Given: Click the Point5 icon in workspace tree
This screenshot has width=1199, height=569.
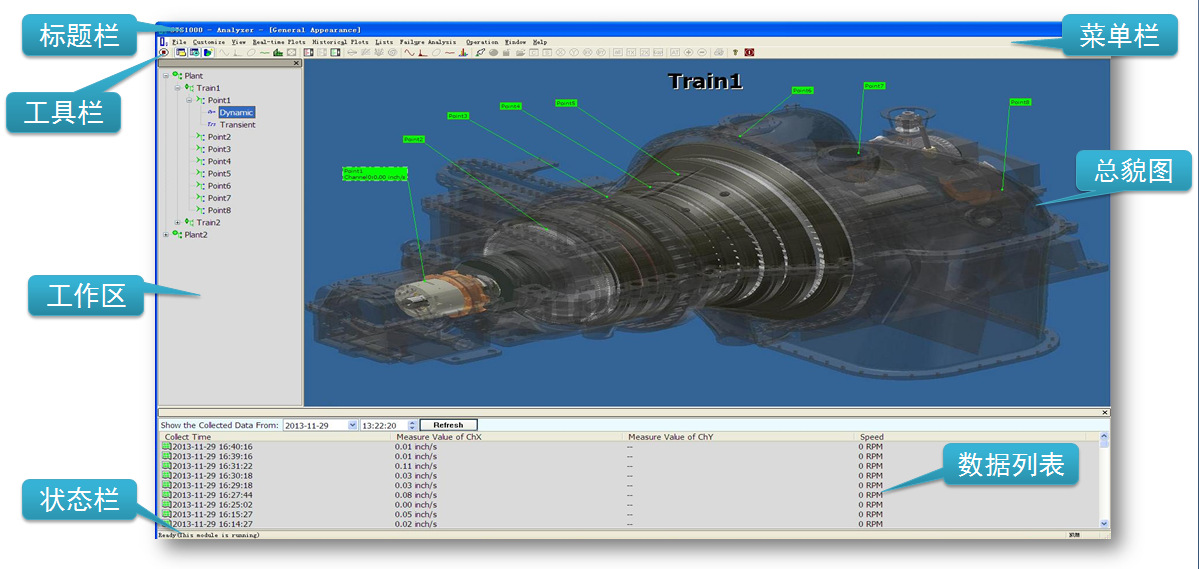Looking at the screenshot, I should (x=200, y=174).
